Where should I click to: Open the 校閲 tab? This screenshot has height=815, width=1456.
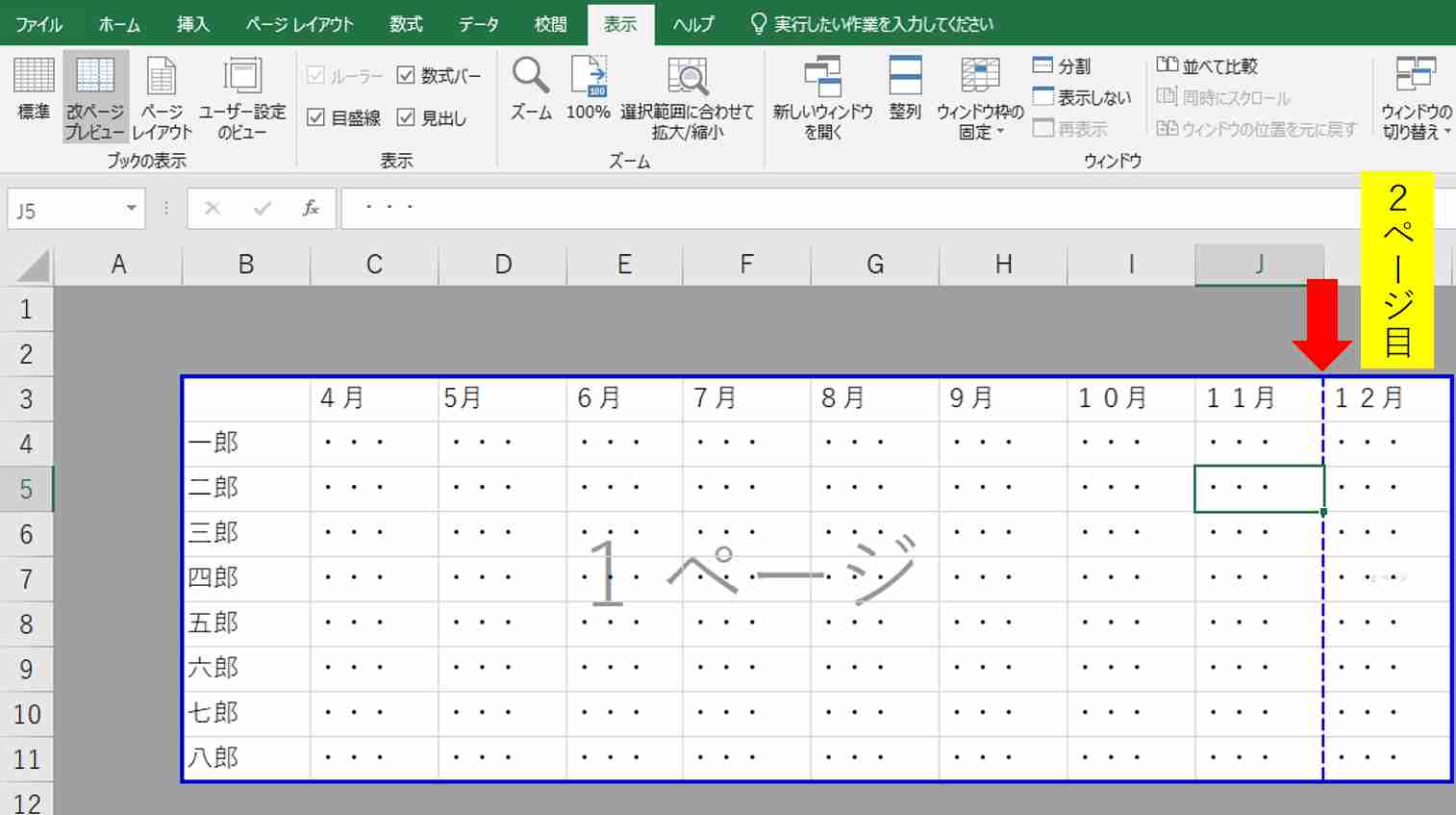tap(550, 24)
